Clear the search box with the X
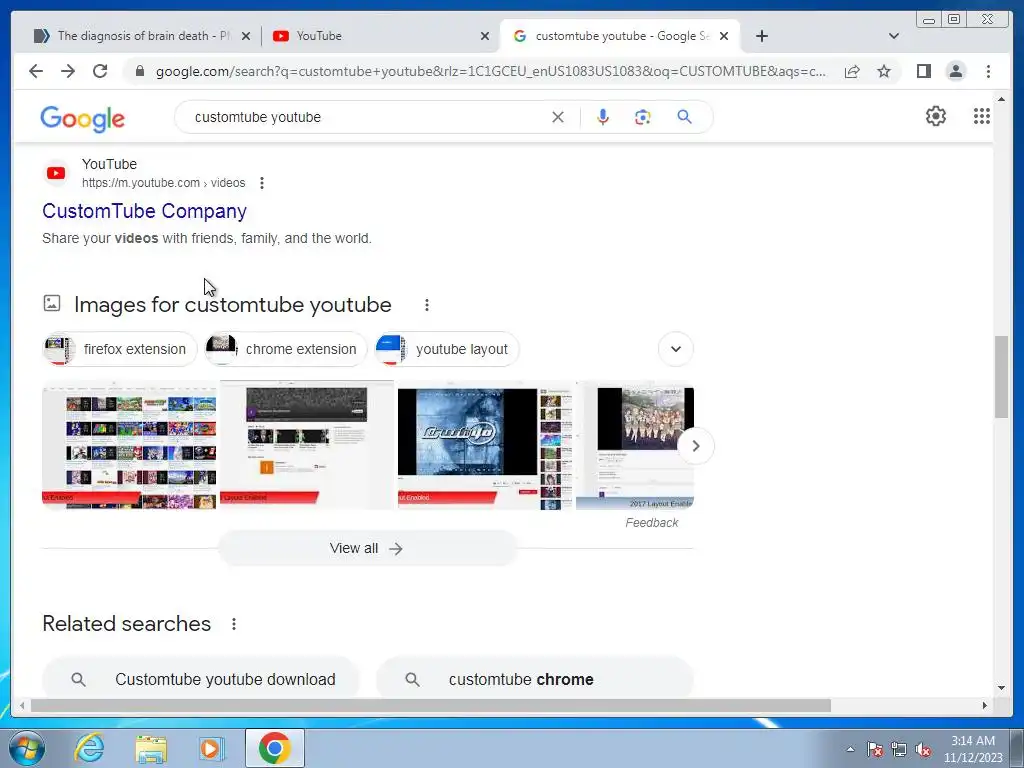The image size is (1024, 768). (x=558, y=117)
